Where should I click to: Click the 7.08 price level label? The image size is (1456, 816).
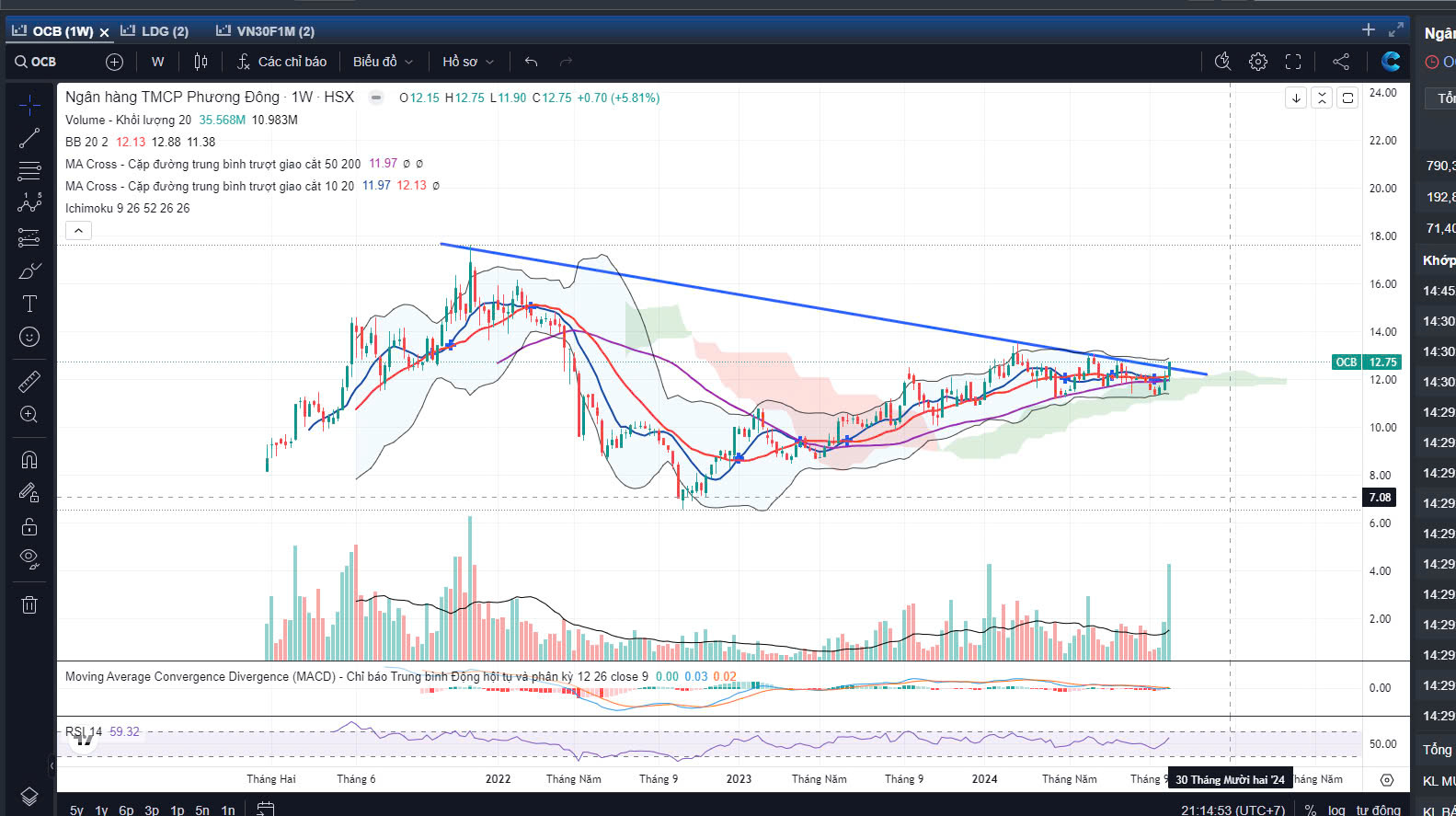[x=1380, y=498]
